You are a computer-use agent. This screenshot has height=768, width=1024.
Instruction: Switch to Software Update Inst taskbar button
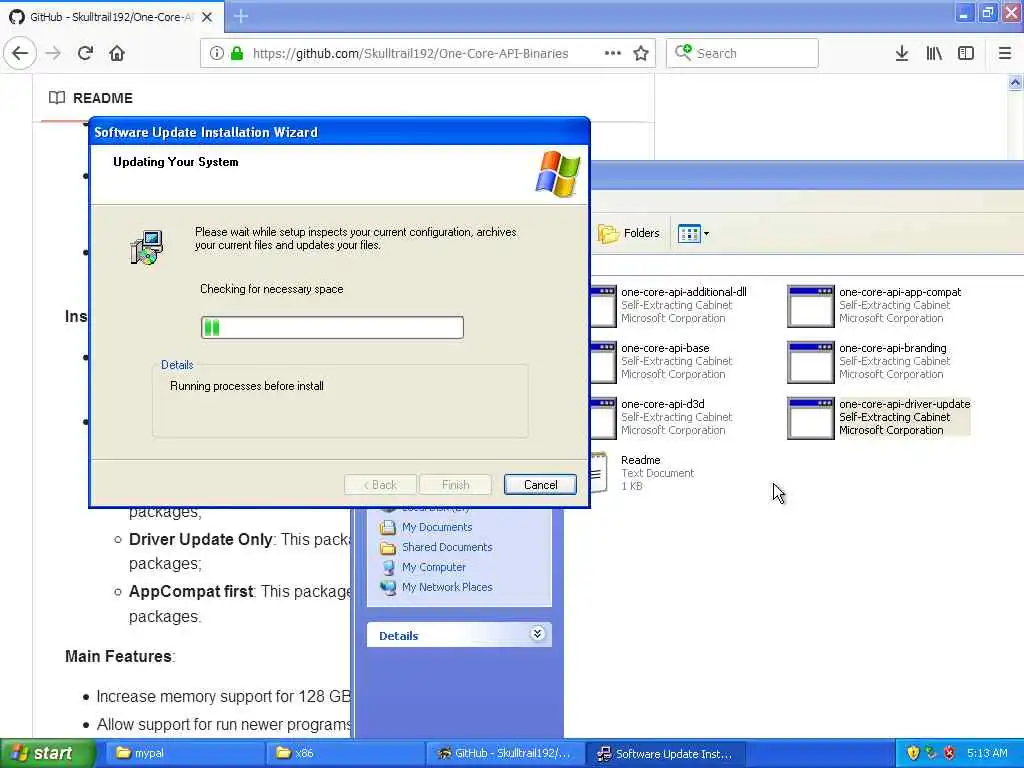665,753
